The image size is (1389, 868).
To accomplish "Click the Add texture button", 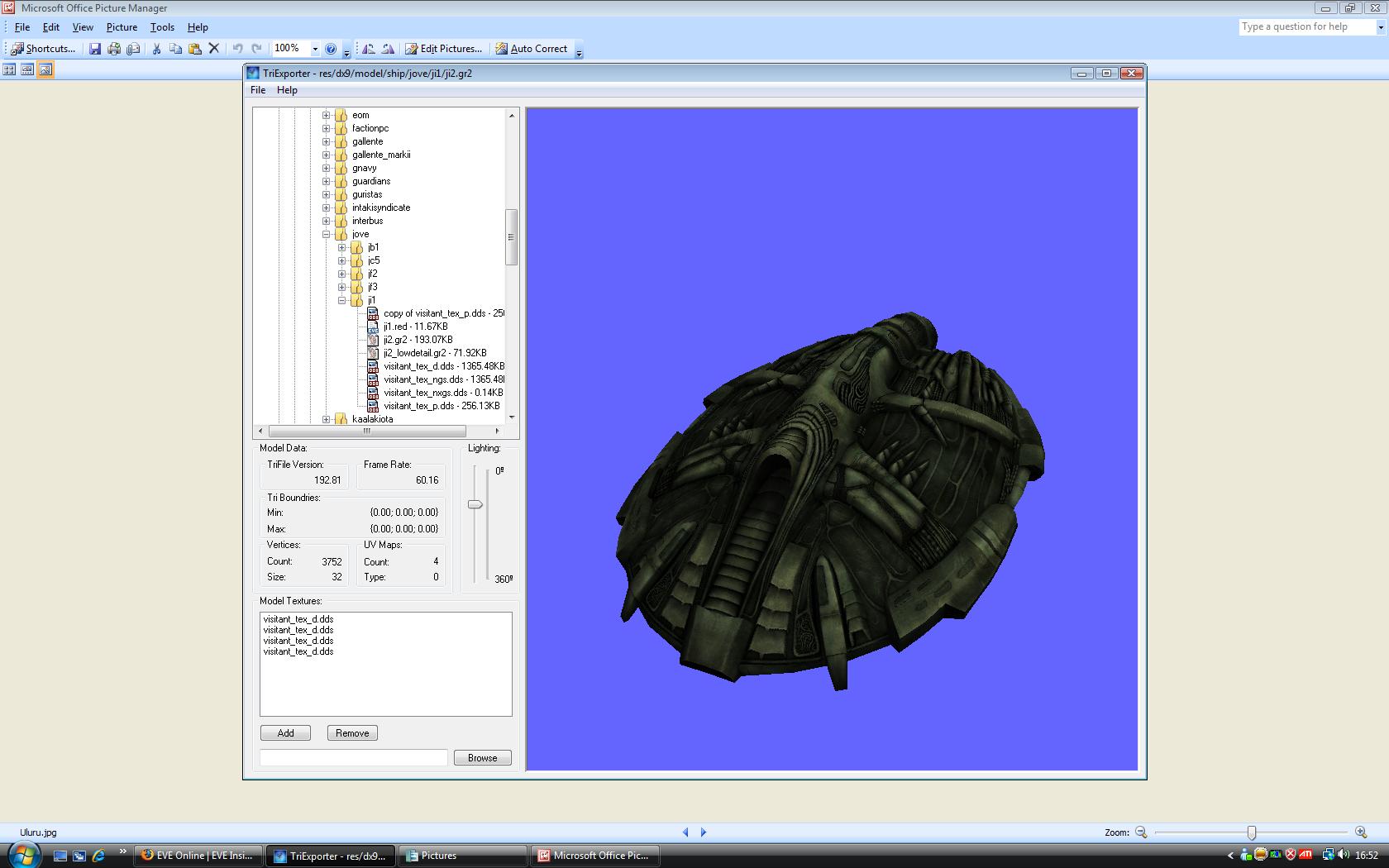I will pos(285,733).
